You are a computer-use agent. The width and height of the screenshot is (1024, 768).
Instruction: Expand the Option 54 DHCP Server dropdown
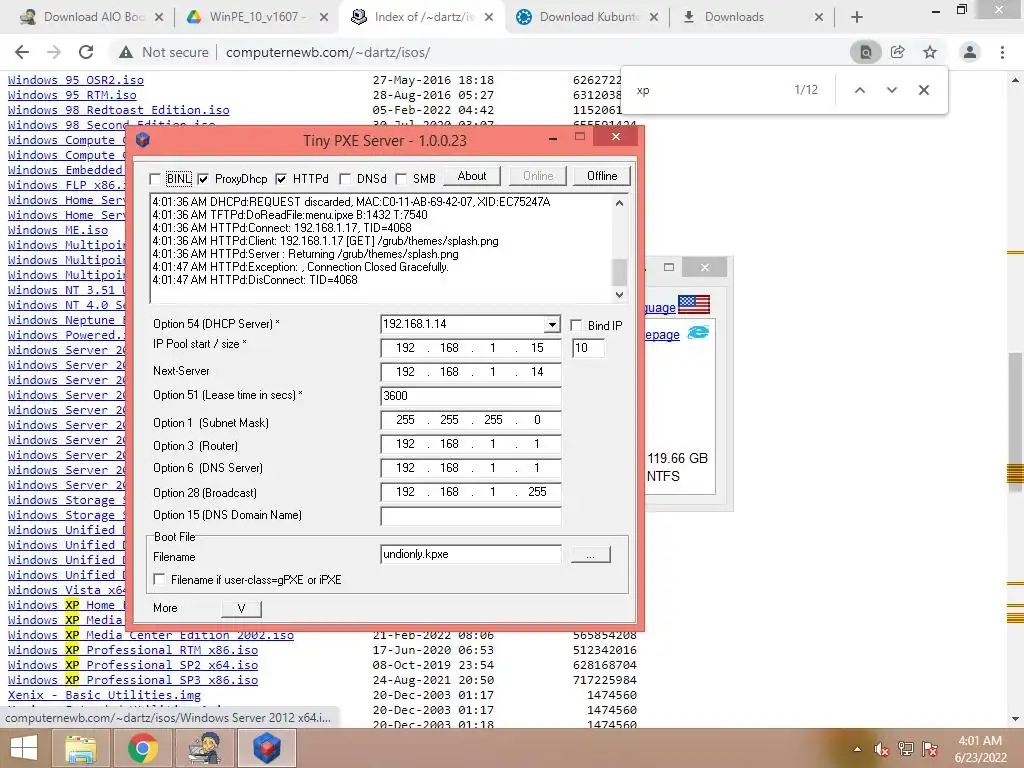pyautogui.click(x=552, y=325)
